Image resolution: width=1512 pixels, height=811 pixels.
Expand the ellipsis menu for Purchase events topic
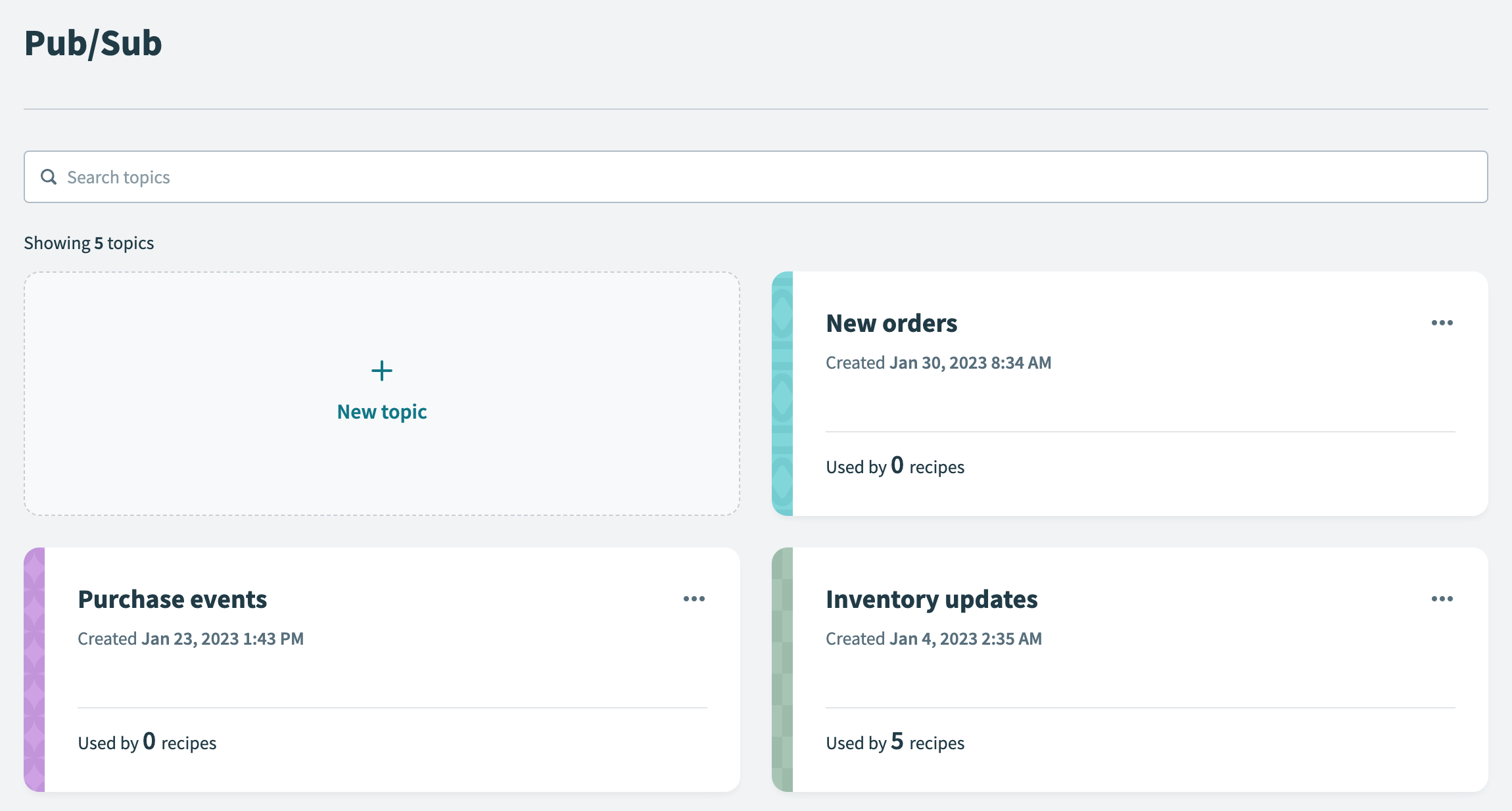695,598
